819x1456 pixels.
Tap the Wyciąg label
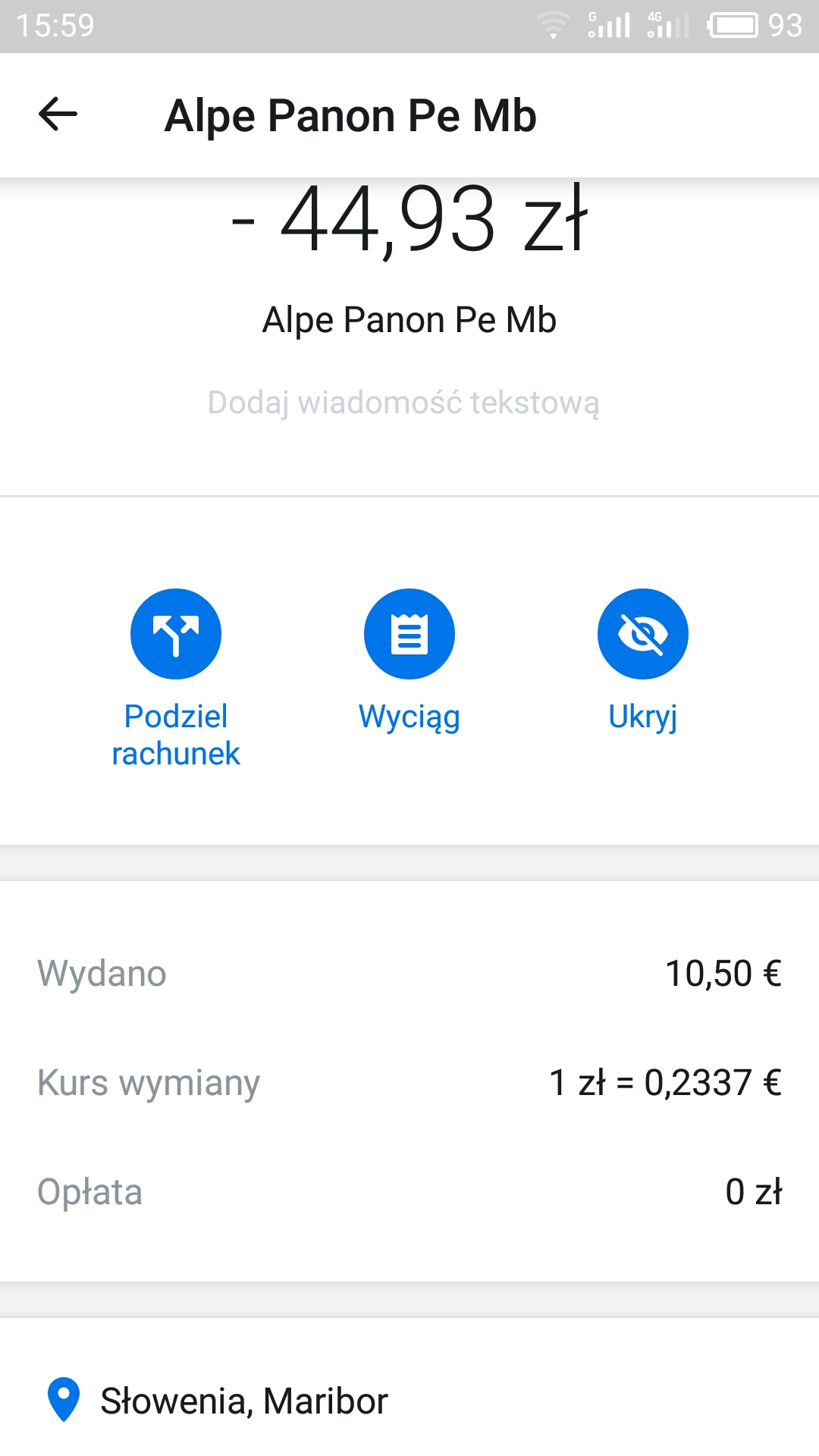coord(409,717)
